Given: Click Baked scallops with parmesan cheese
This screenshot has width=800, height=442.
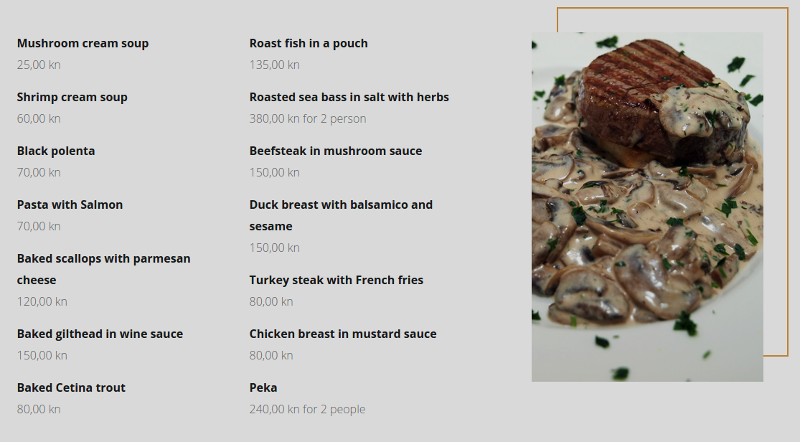Looking at the screenshot, I should tap(103, 259).
